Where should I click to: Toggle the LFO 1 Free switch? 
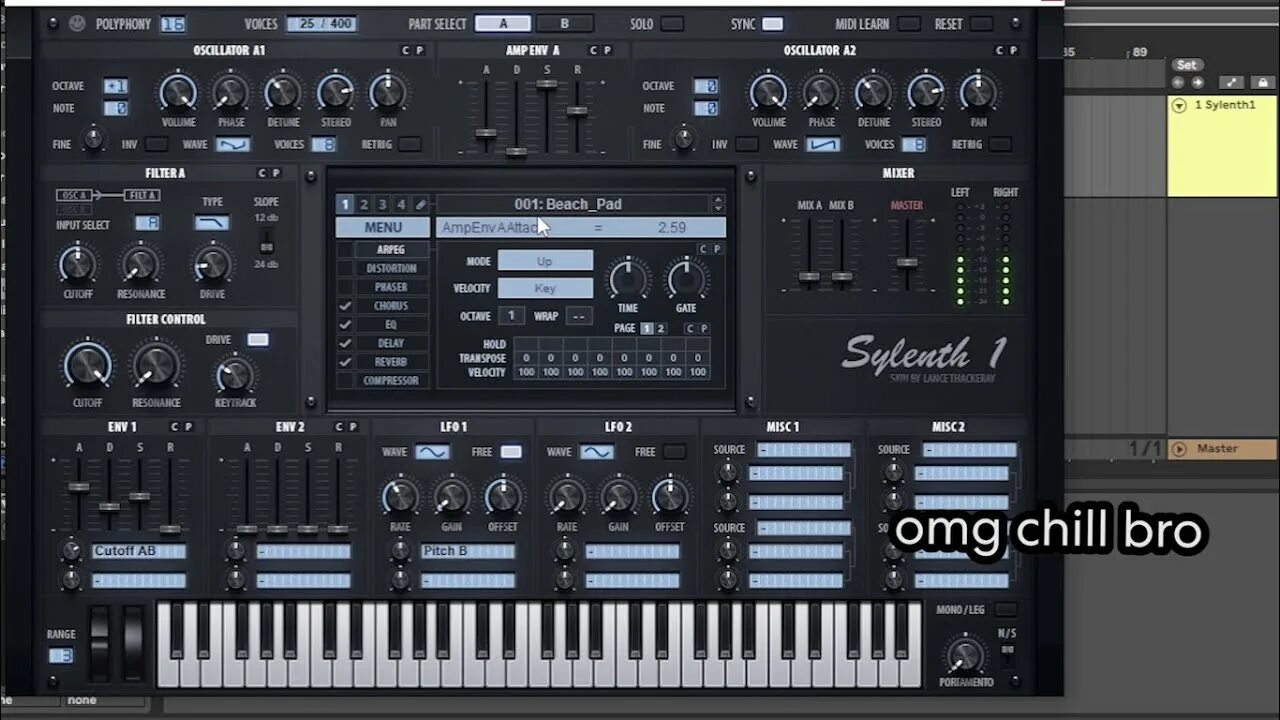(x=511, y=452)
